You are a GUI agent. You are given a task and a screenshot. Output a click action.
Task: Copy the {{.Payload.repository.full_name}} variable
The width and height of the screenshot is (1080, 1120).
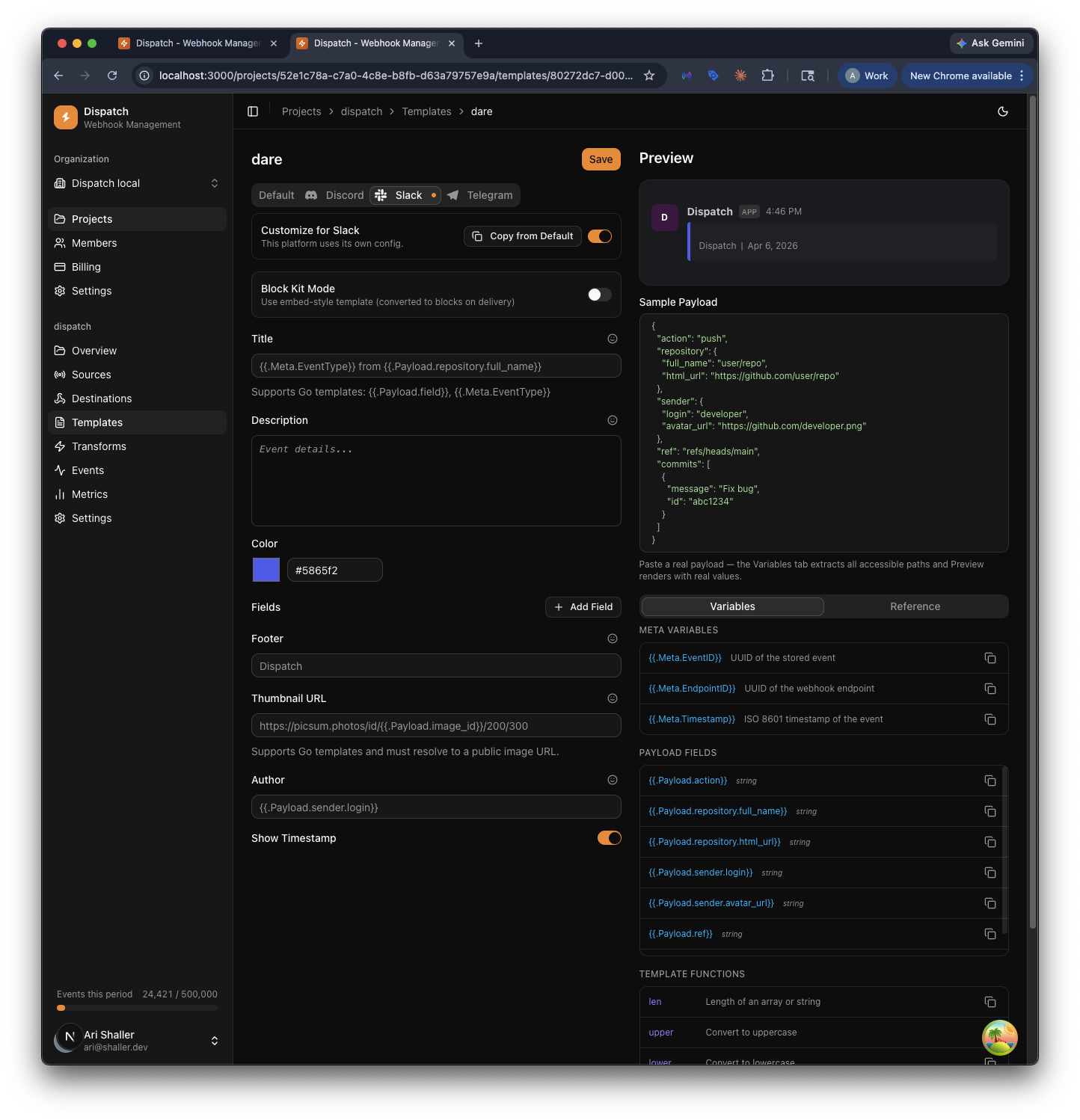coord(990,811)
